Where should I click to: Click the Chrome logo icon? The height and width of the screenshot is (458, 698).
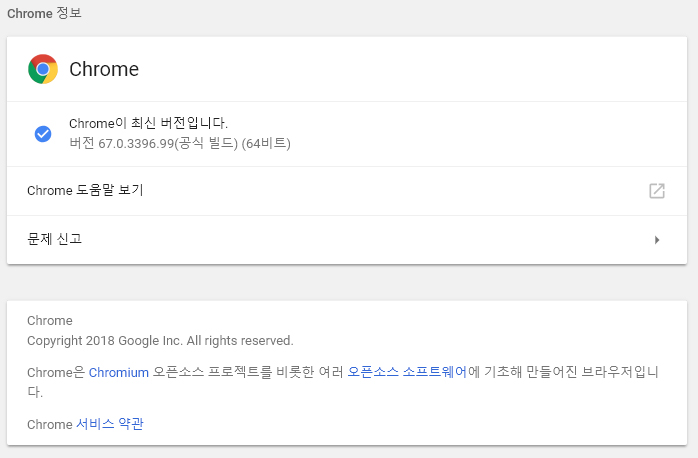click(43, 69)
